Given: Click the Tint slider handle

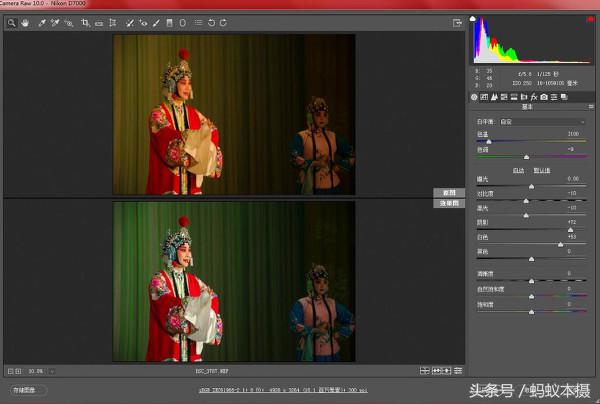Looking at the screenshot, I should (x=527, y=157).
